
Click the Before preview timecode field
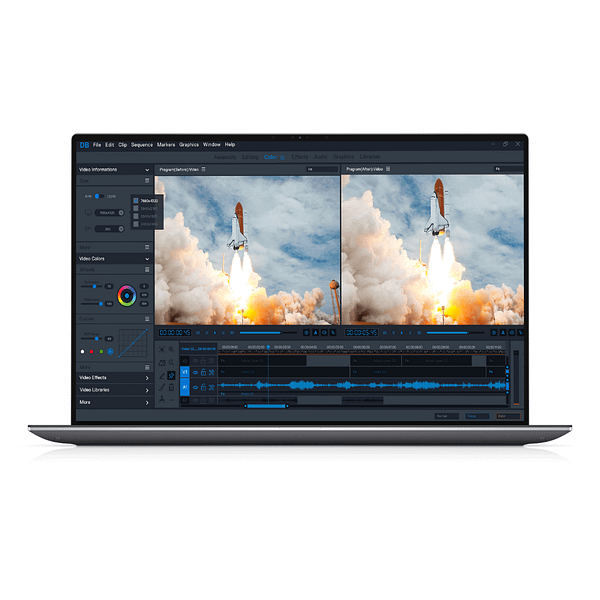pos(174,332)
